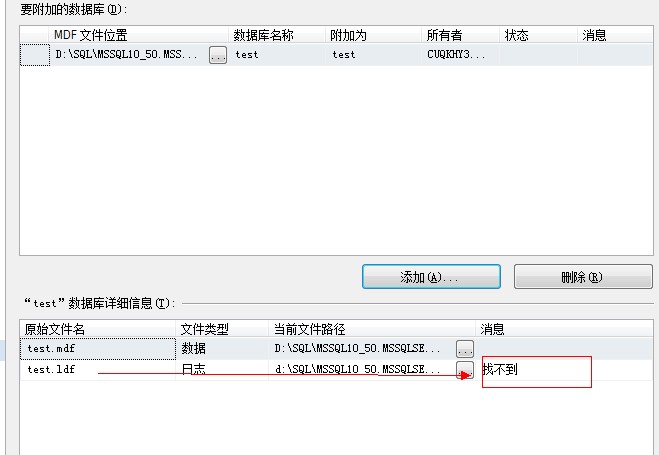Click the 状态 column header
Viewport: 659px width, 455px height.
pos(516,35)
